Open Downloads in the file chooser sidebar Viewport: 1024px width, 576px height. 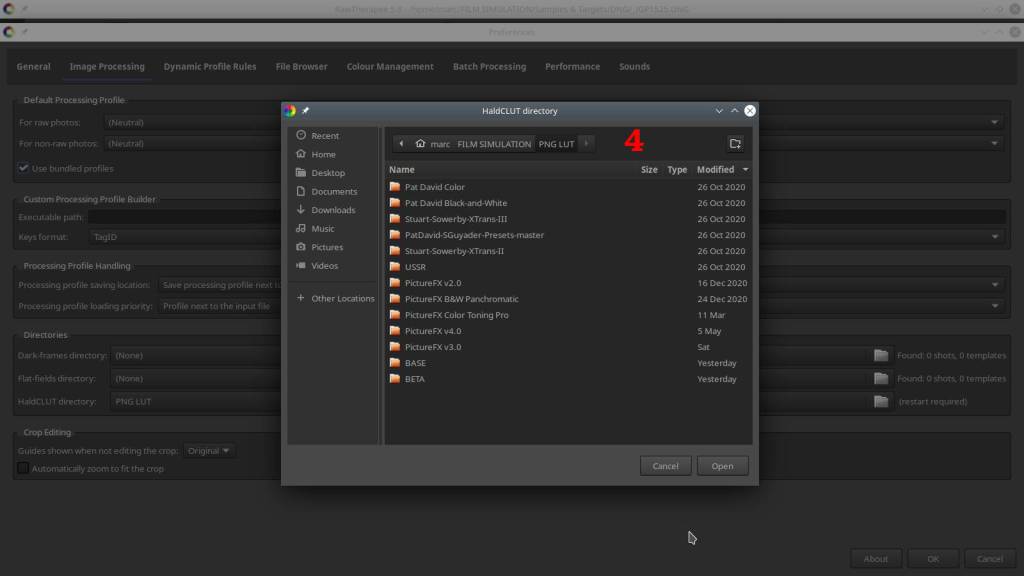click(333, 210)
